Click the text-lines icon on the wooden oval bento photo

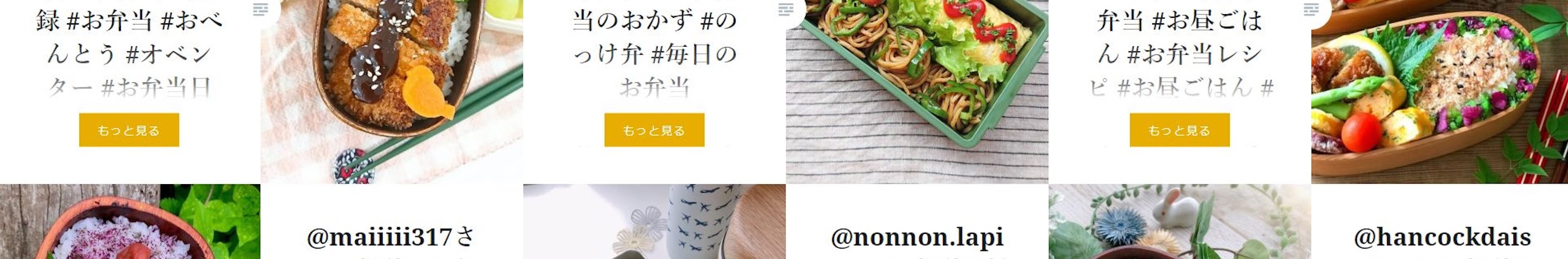tap(1311, 9)
